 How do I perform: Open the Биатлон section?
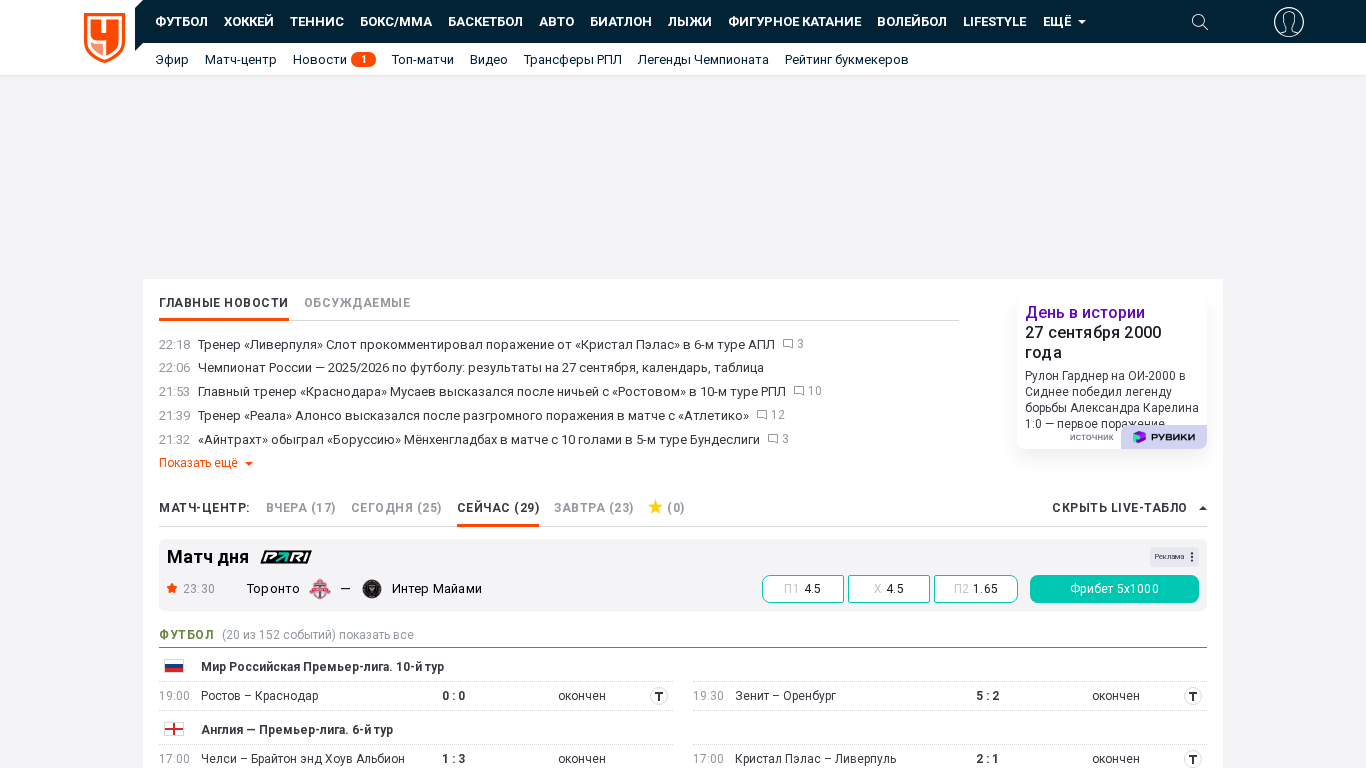[x=621, y=22]
